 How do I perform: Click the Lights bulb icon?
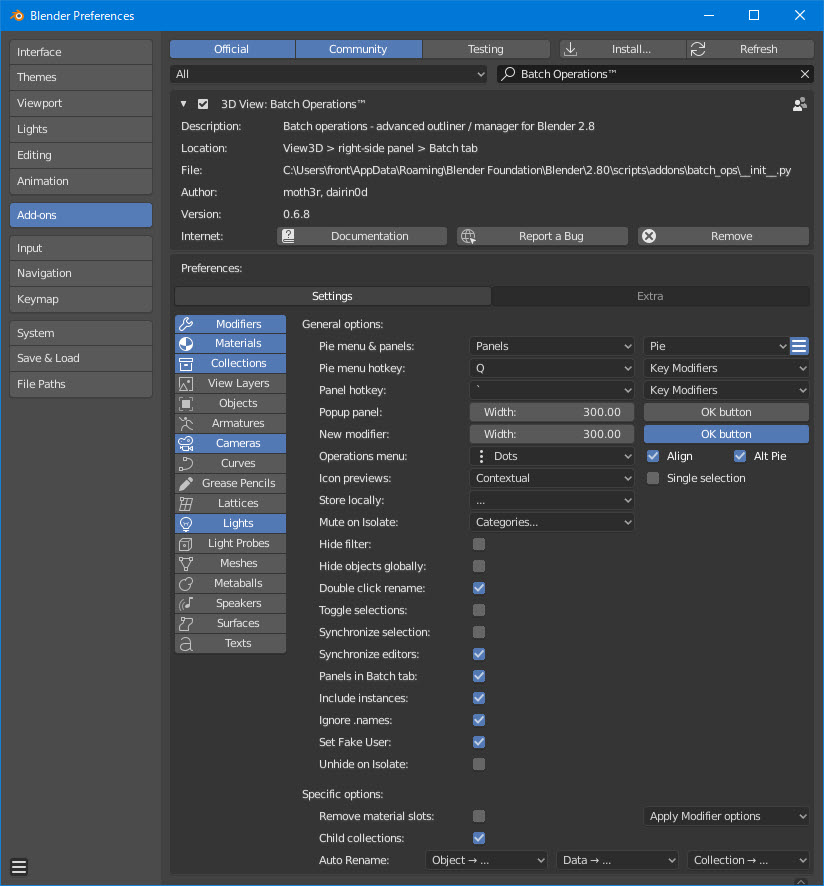(186, 523)
